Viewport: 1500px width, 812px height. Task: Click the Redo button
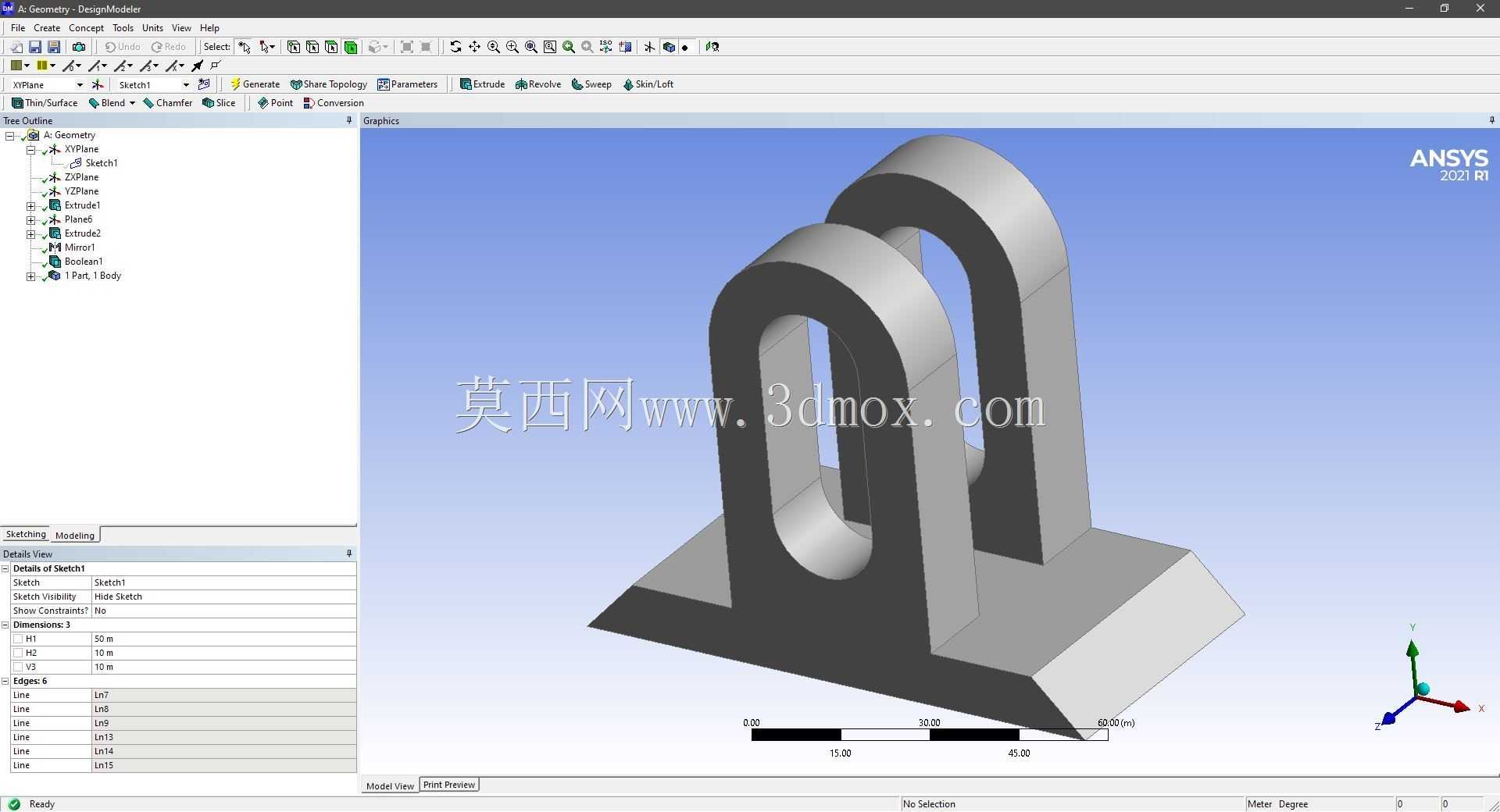click(169, 47)
